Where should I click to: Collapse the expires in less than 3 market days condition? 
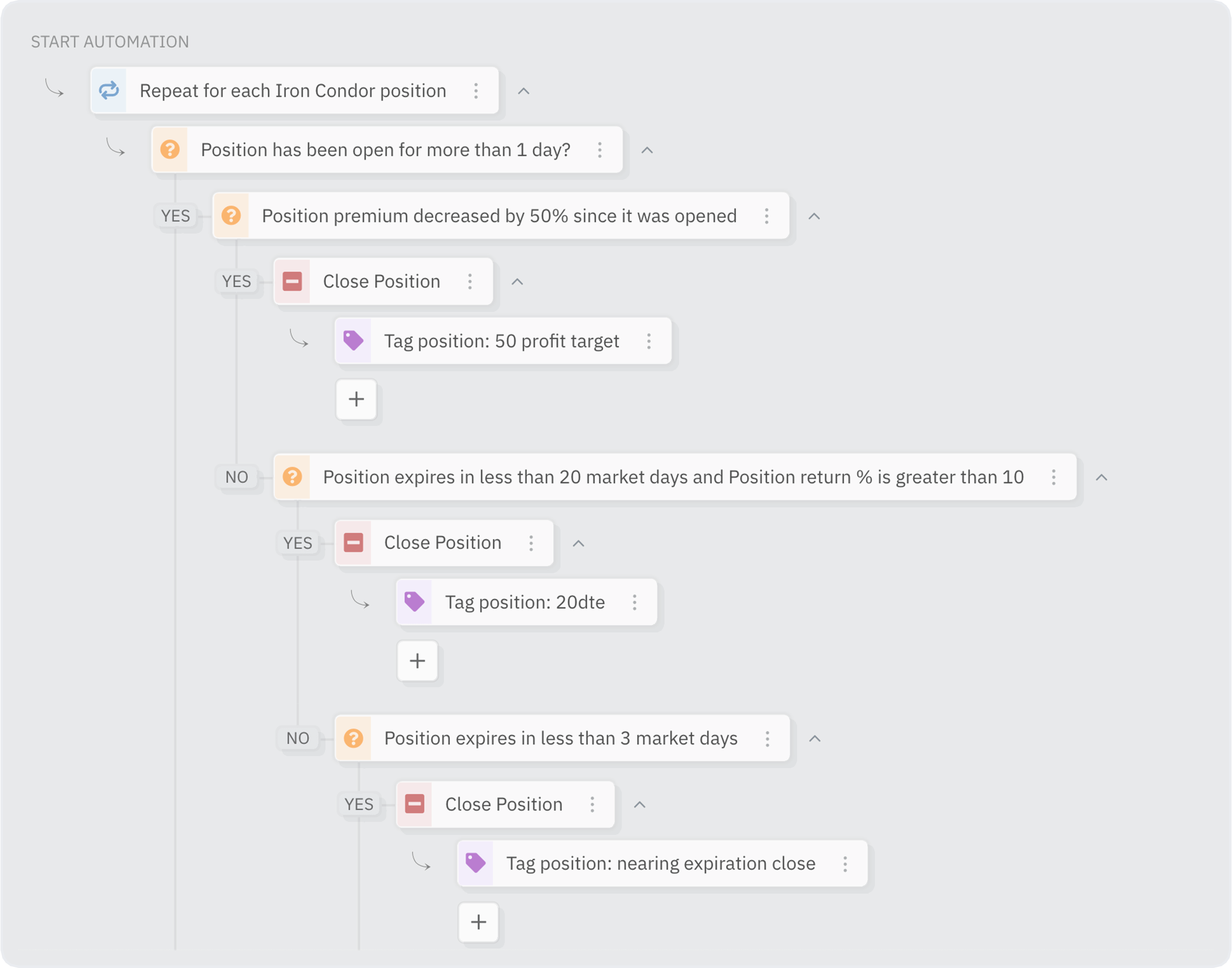(814, 738)
